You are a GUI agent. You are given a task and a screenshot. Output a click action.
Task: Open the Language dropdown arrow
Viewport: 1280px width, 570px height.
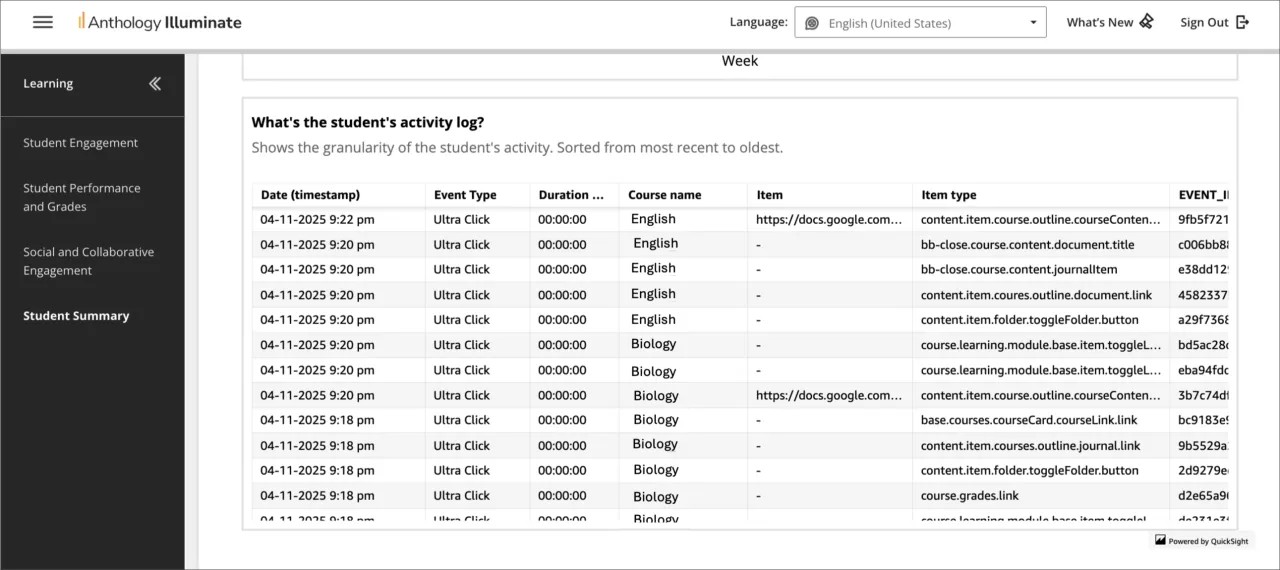[1033, 23]
